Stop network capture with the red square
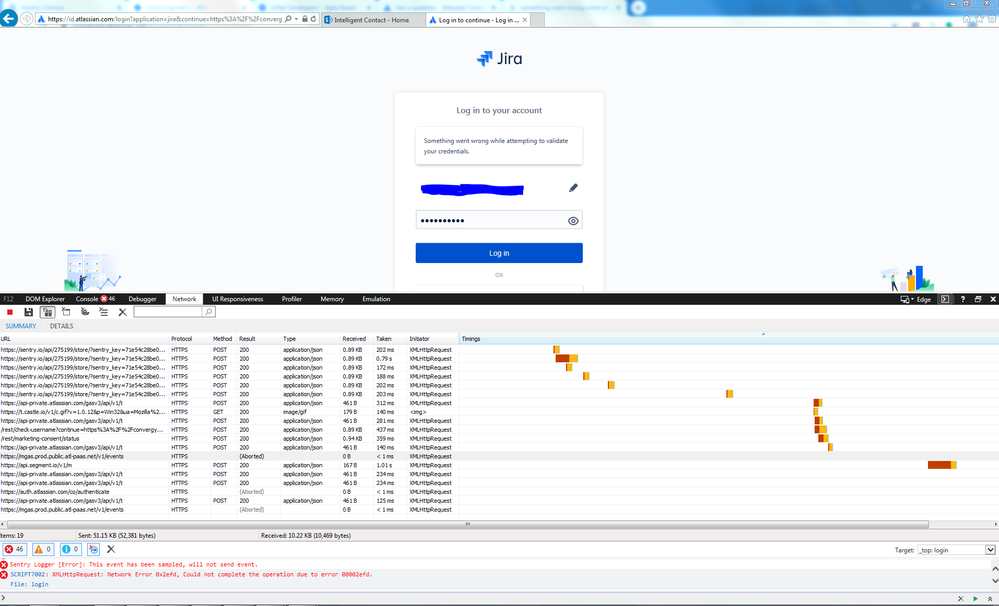This screenshot has height=606, width=999. [10, 312]
